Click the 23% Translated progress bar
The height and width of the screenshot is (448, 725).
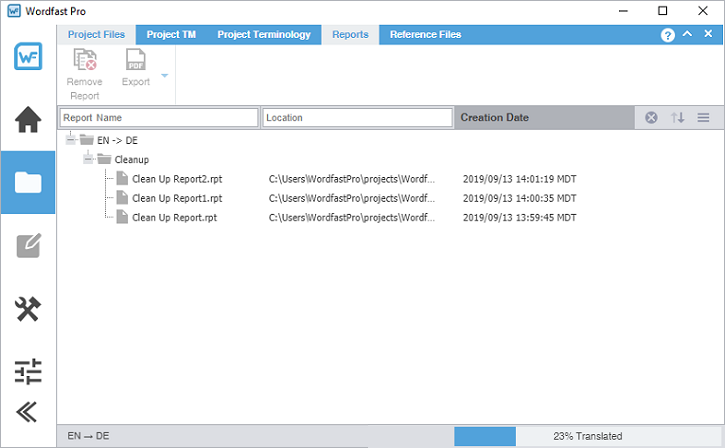click(x=588, y=436)
